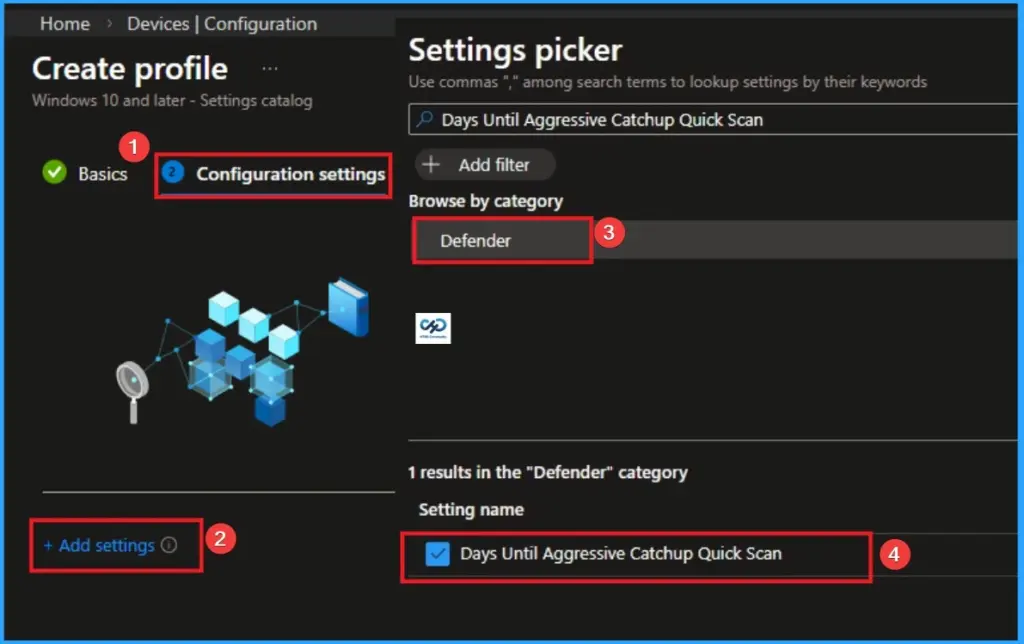Click the plus icon on the Add filter button
This screenshot has height=644, width=1024.
429,164
